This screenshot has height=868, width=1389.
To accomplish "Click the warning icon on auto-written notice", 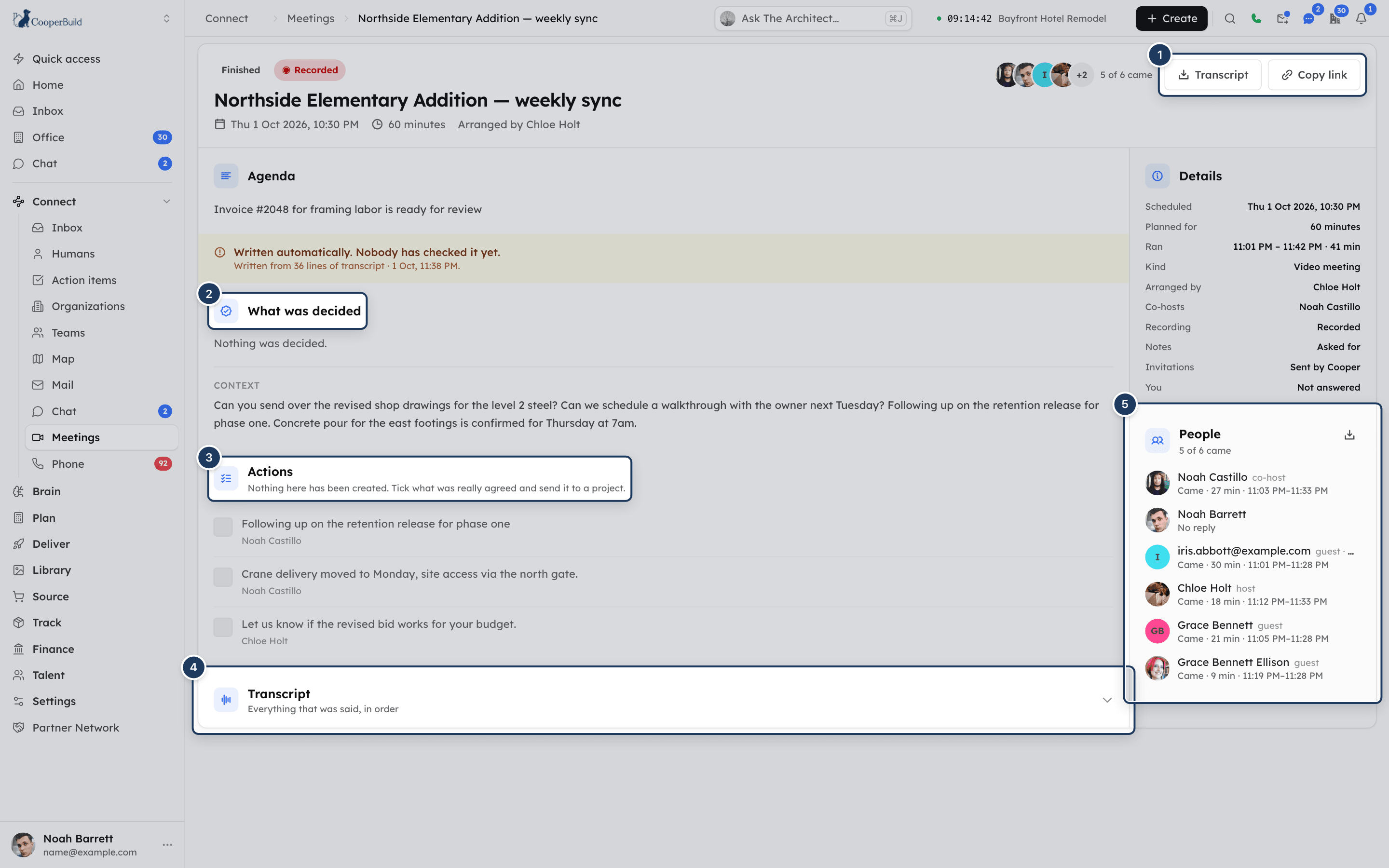I will coord(220,252).
